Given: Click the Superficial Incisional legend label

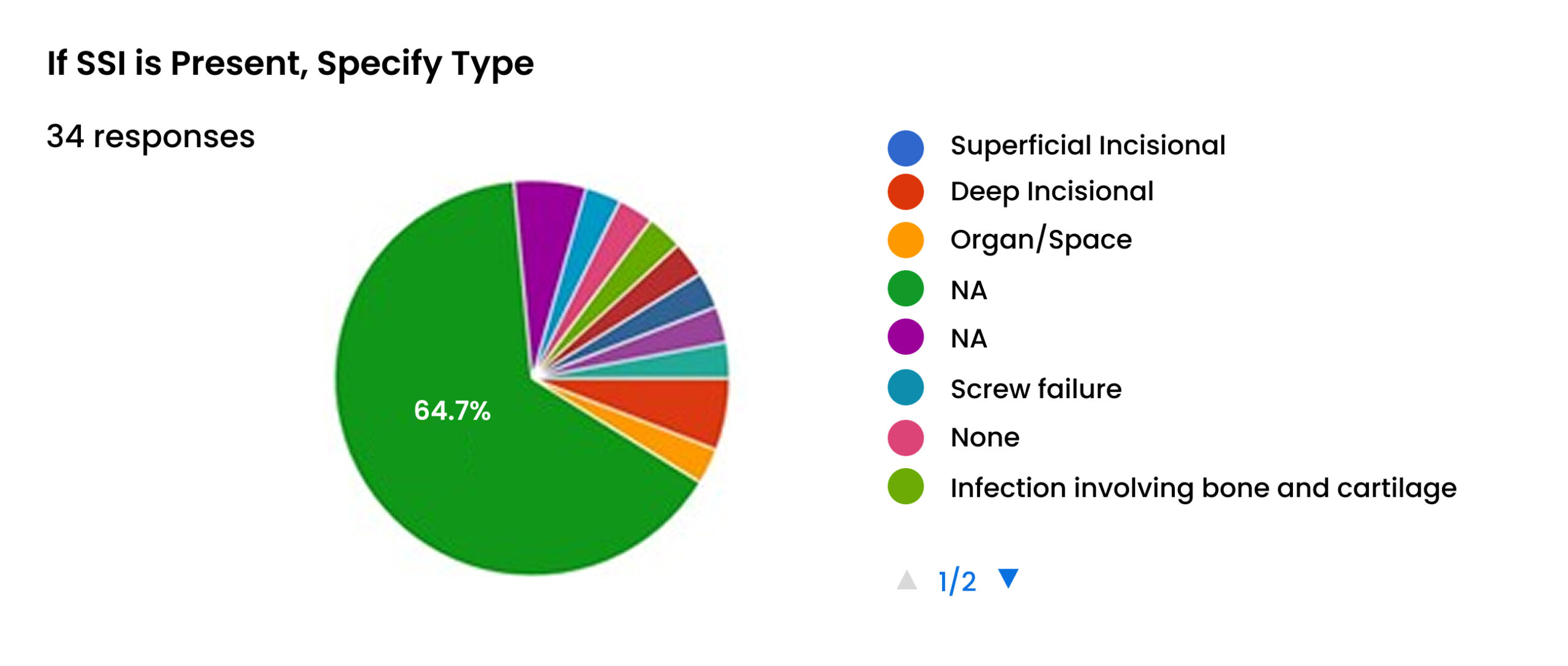Looking at the screenshot, I should [1087, 146].
